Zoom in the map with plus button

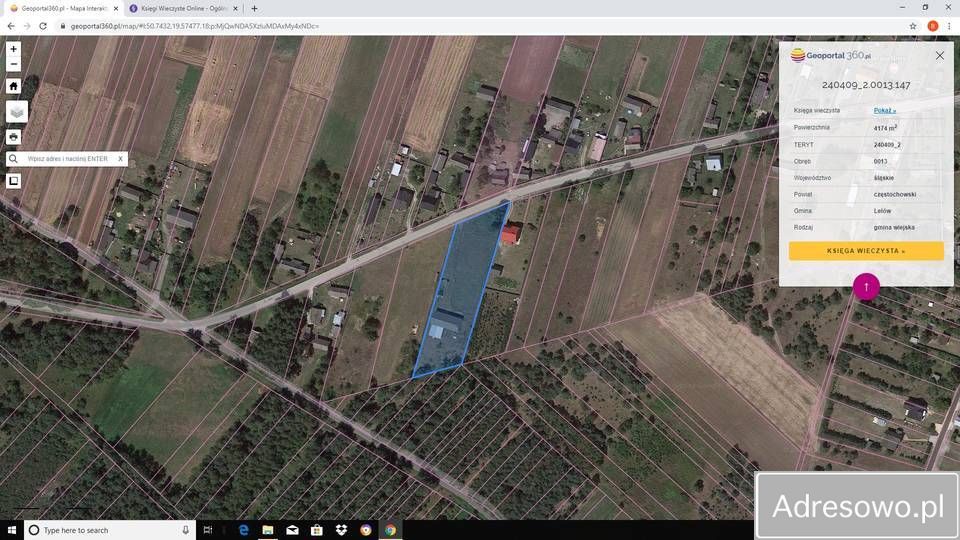tap(13, 49)
